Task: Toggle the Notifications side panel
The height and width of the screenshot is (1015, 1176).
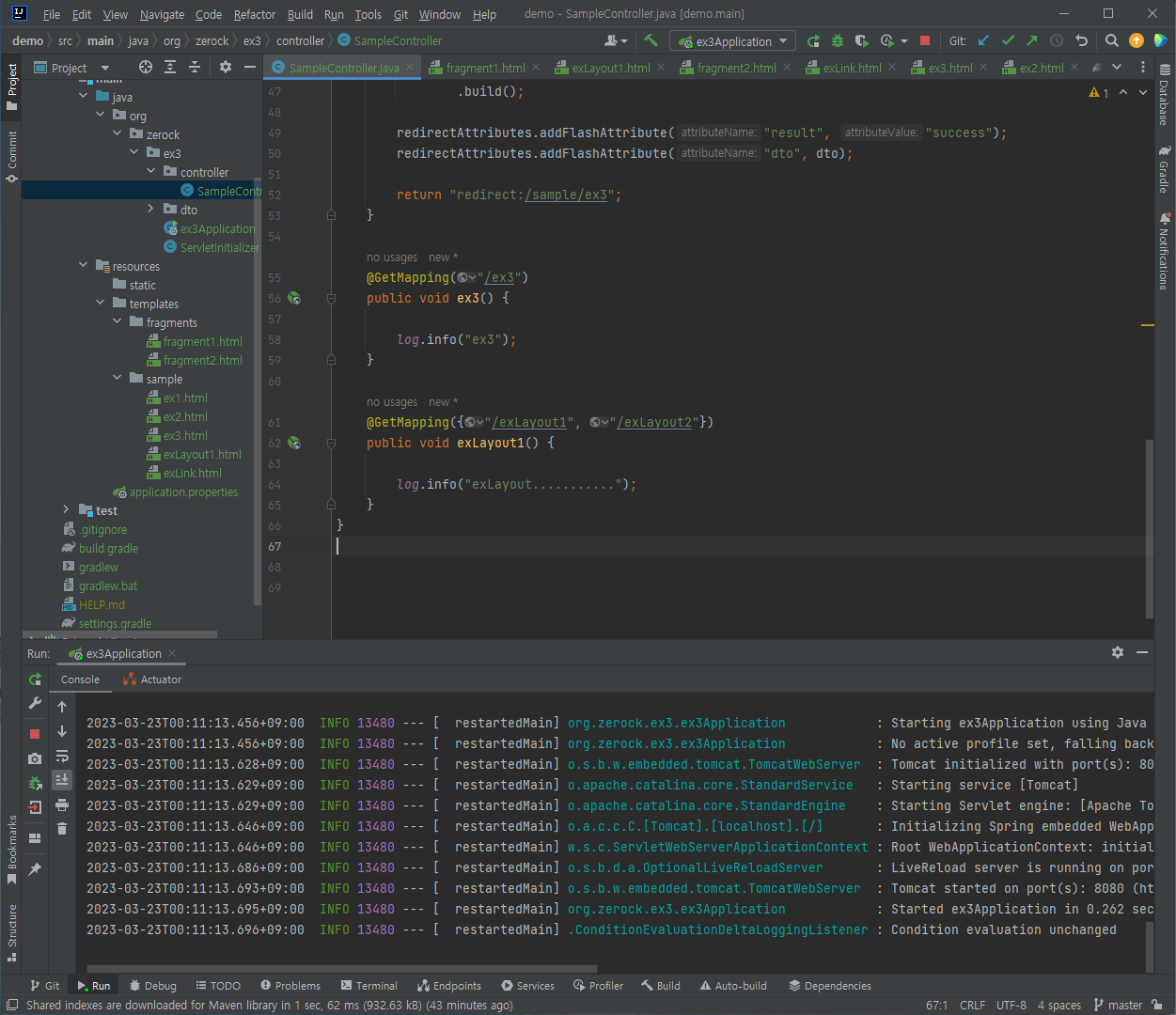Action: point(1165,251)
